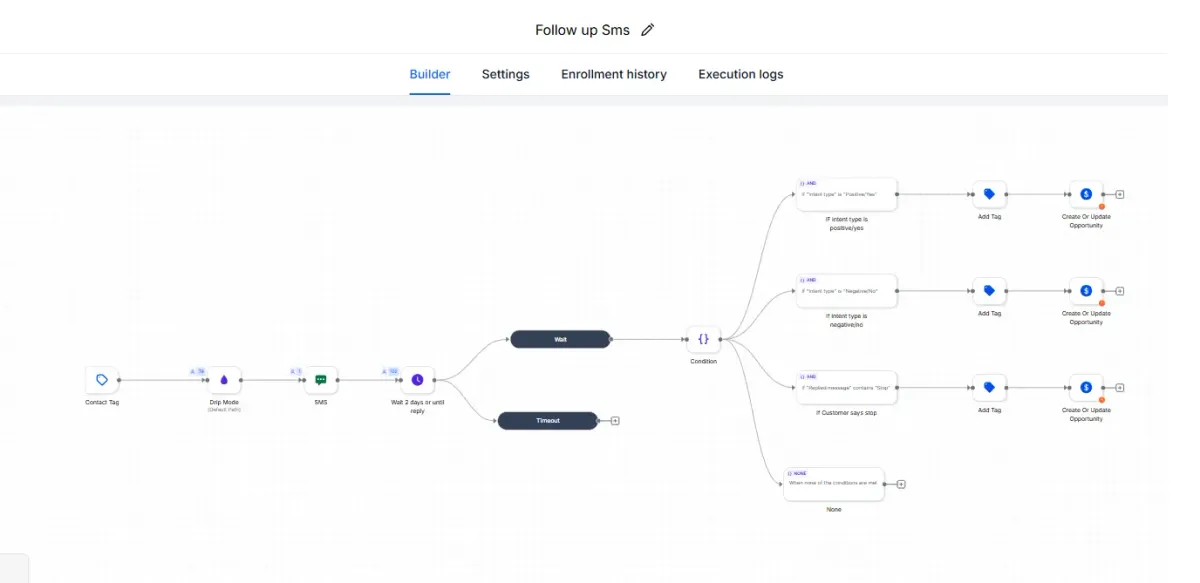Viewport: 1200px width, 583px height.
Task: Open the None conditions-not-met card
Action: (834, 484)
